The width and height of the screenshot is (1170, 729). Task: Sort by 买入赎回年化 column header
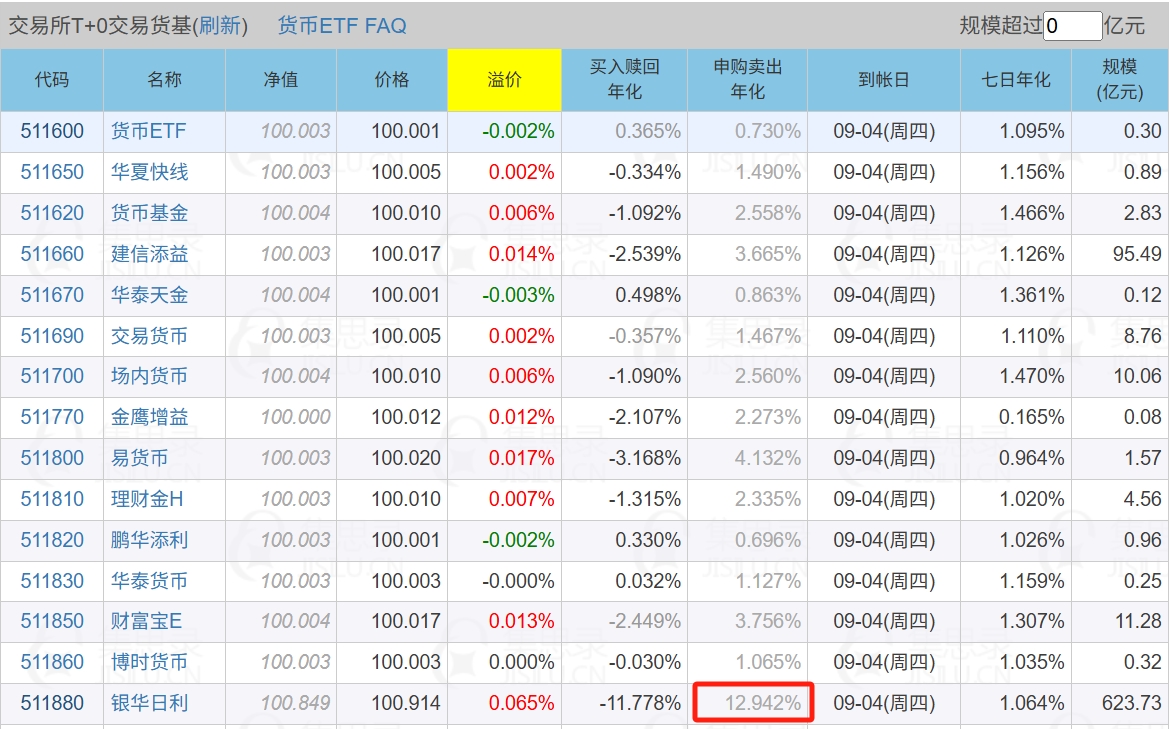[x=625, y=80]
